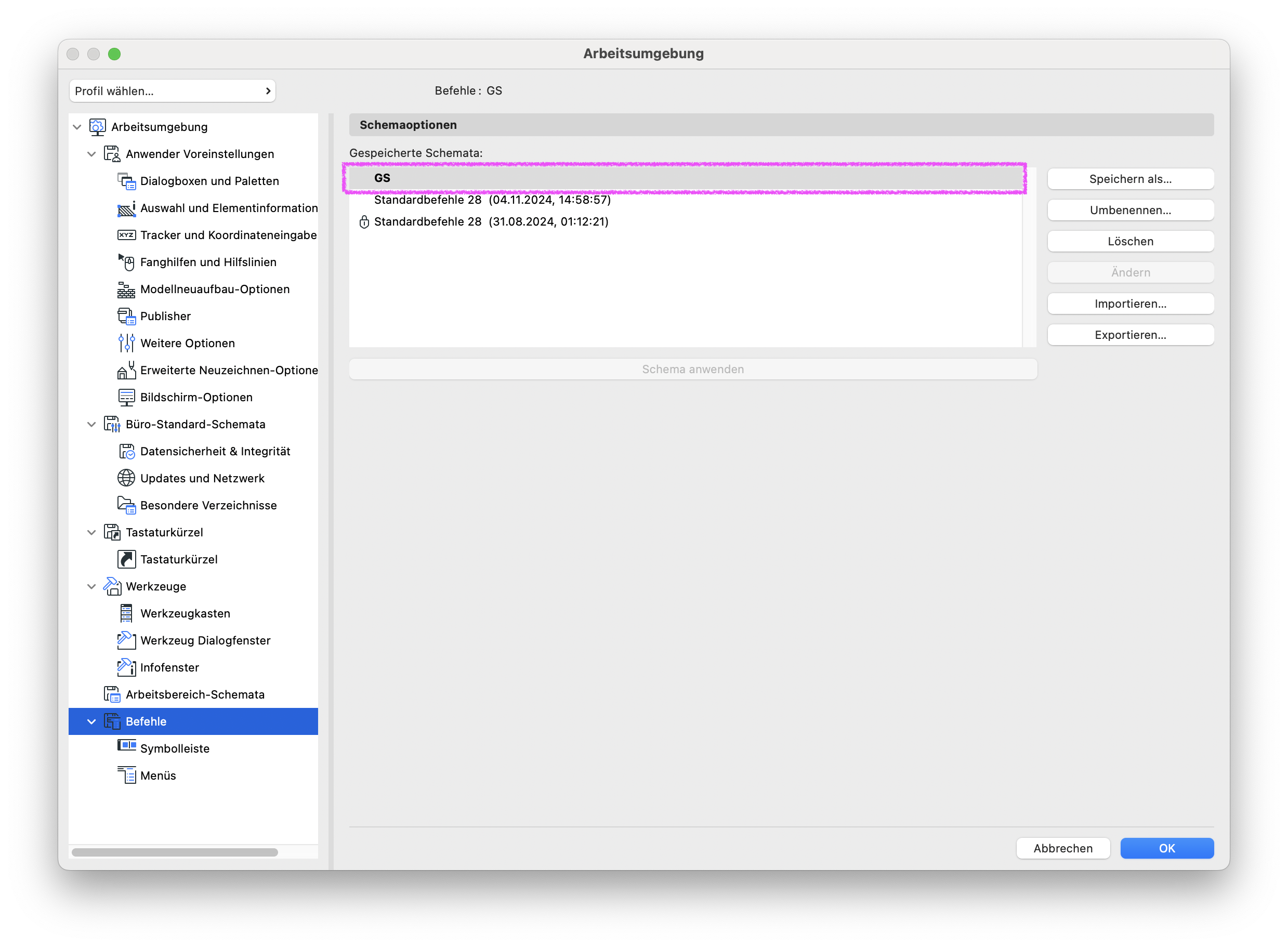Click the Symbolleiste icon

pyautogui.click(x=126, y=745)
